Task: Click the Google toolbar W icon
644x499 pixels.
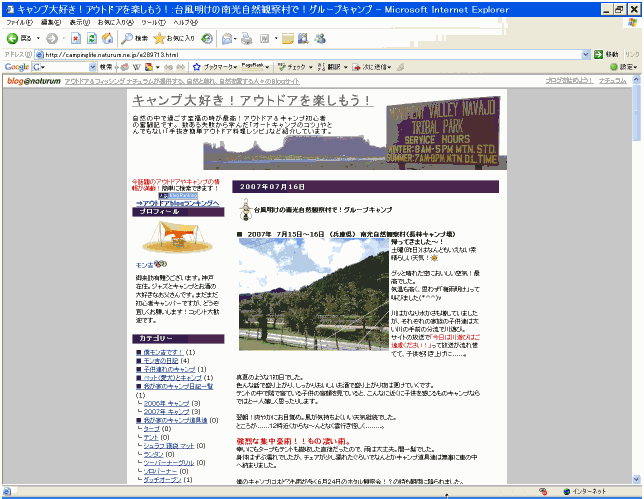Action: click(137, 67)
